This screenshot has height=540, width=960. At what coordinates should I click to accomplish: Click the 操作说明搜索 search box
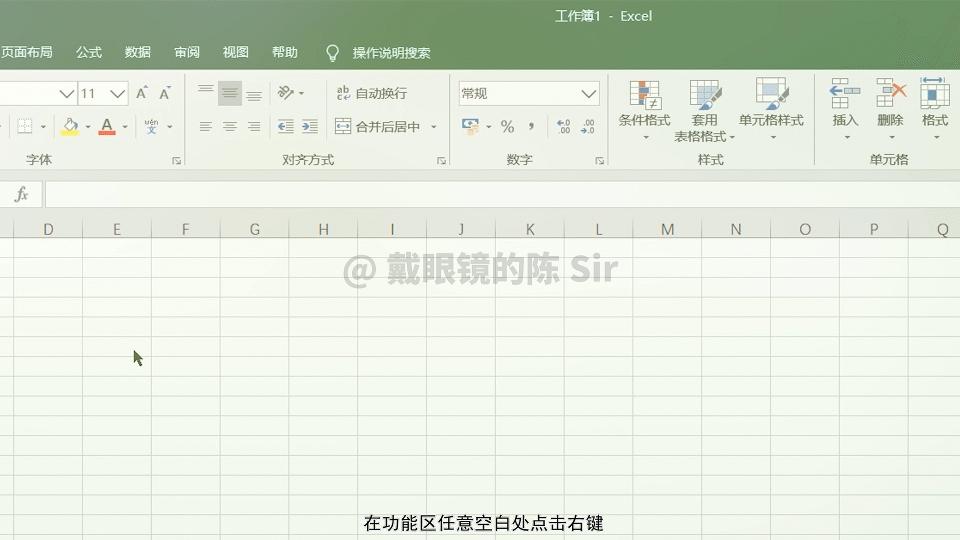click(391, 53)
